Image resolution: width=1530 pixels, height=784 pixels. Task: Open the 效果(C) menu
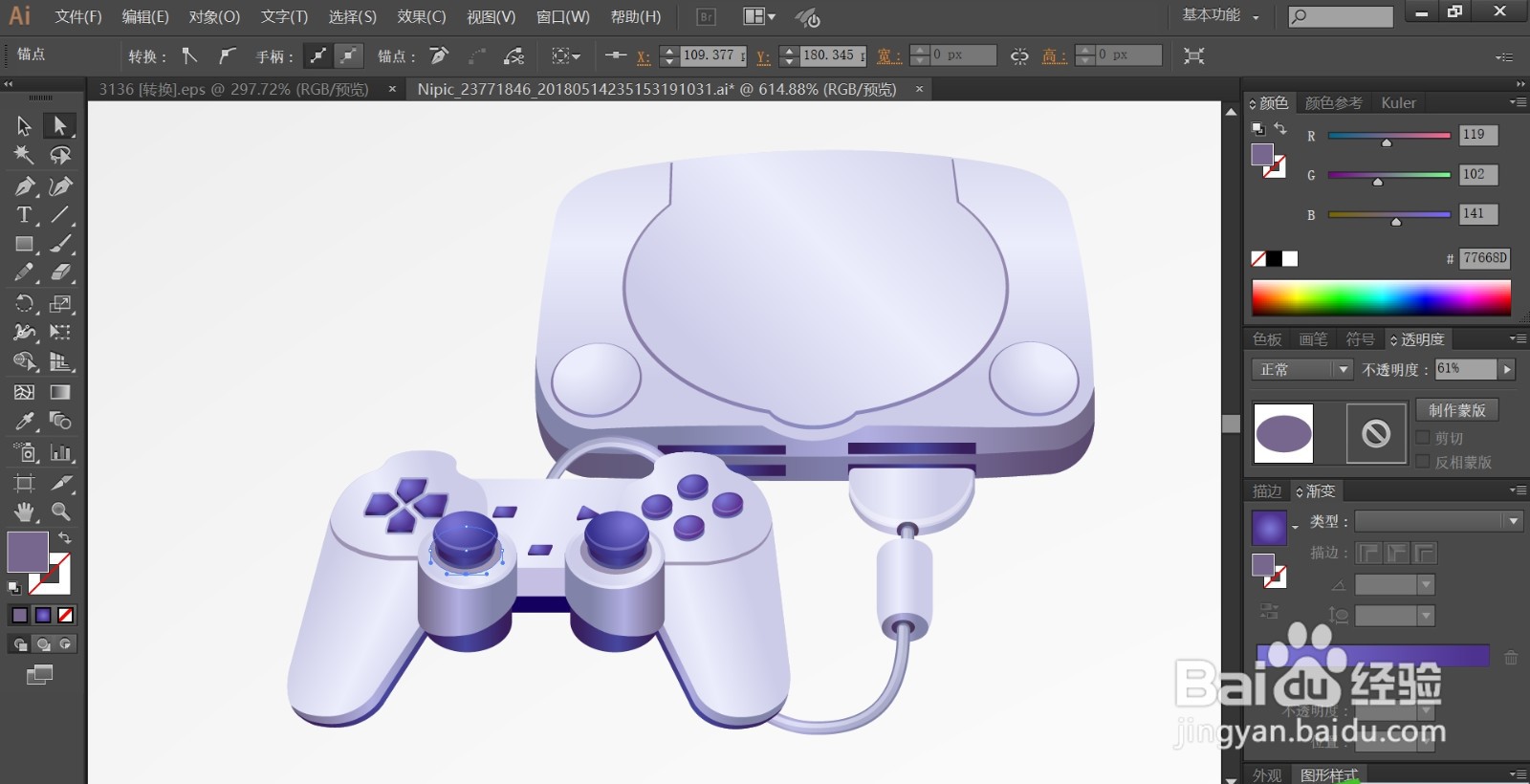point(422,16)
